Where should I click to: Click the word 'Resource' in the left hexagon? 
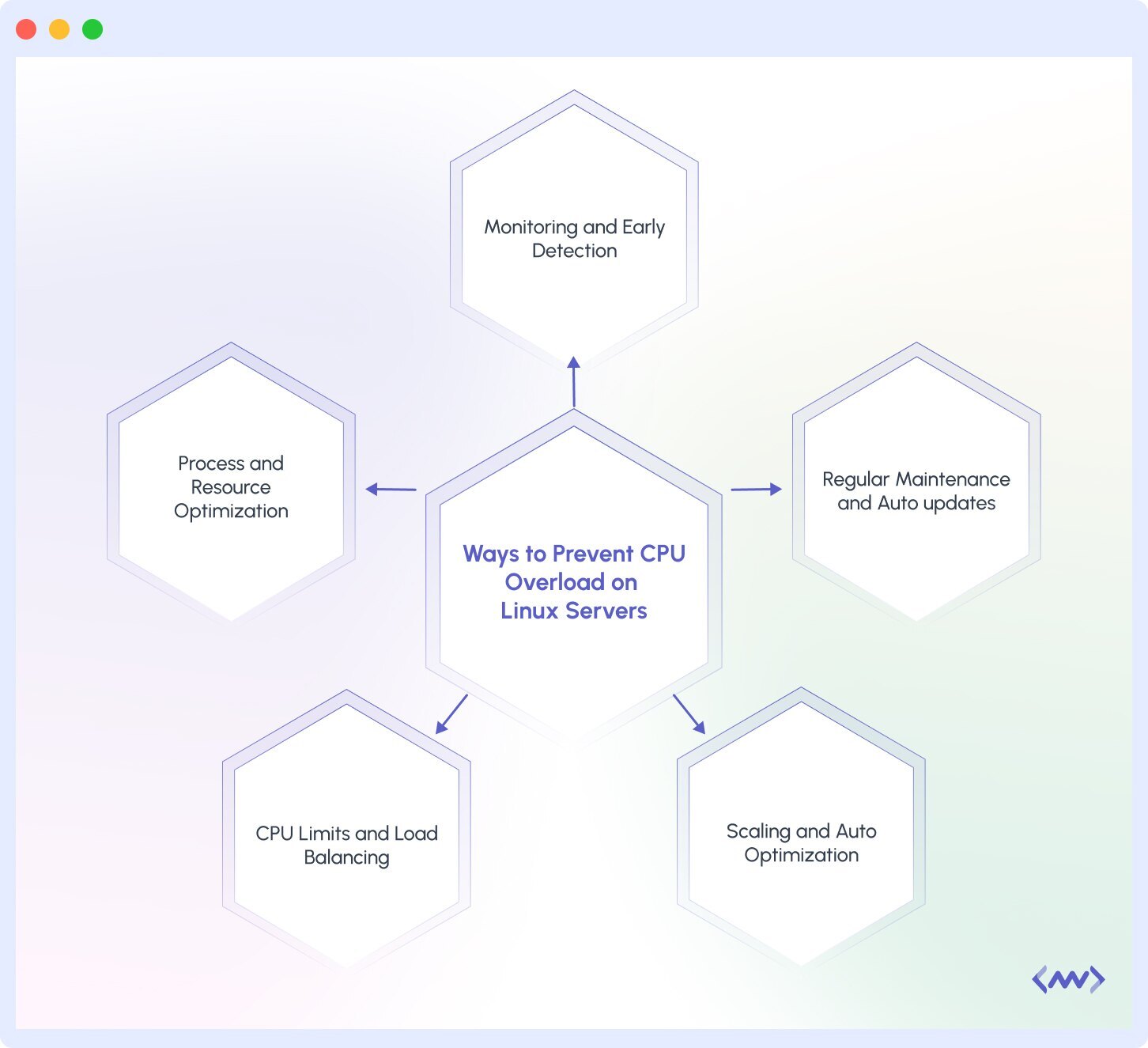(231, 487)
